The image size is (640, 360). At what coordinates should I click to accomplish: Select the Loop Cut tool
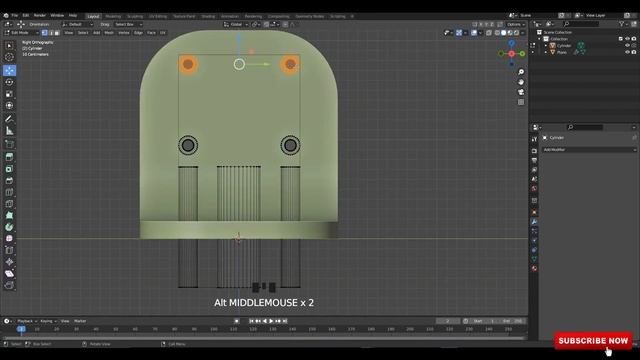[x=9, y=192]
